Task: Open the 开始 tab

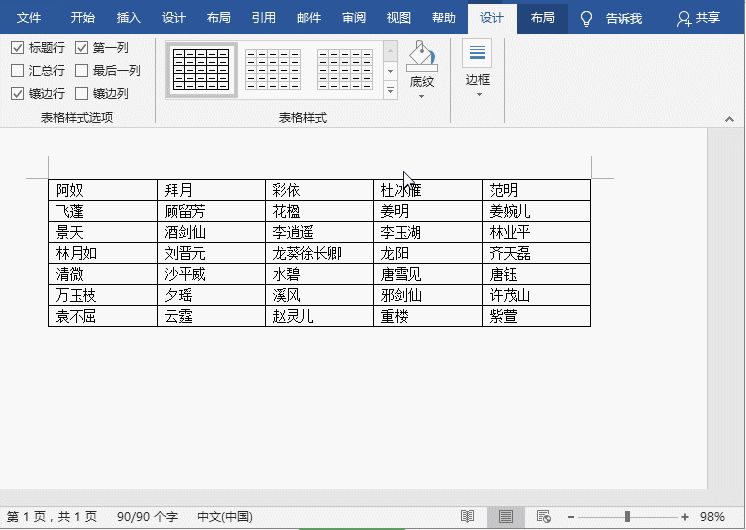Action: (82, 18)
